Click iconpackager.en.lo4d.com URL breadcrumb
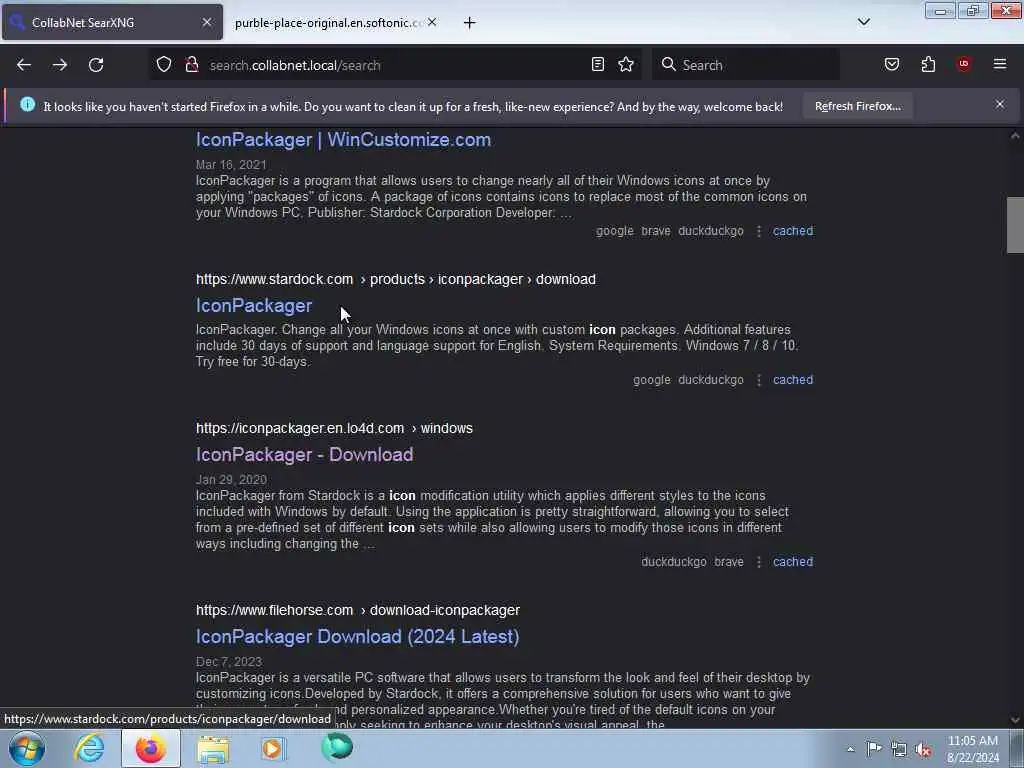Viewport: 1024px width, 768px height. point(334,428)
